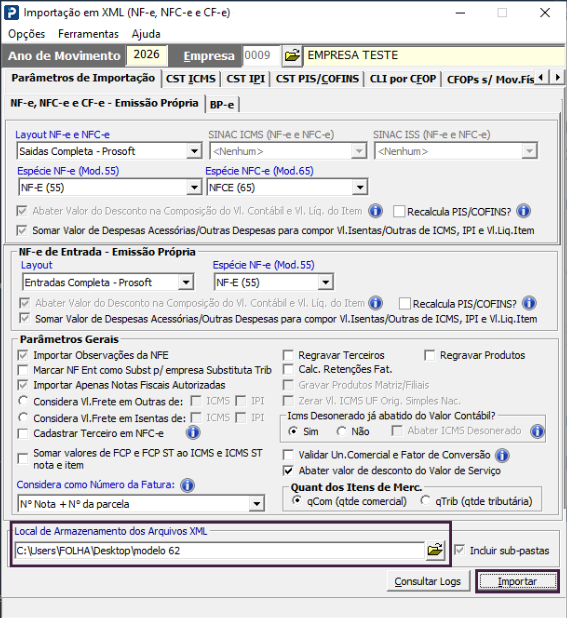Select qTrib (qtde tributária) radio option

[425, 501]
